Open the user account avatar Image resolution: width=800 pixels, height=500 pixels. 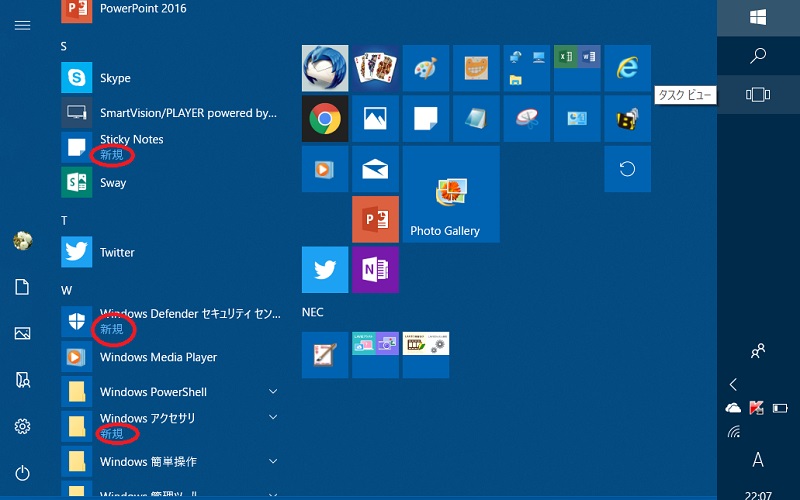pos(22,240)
